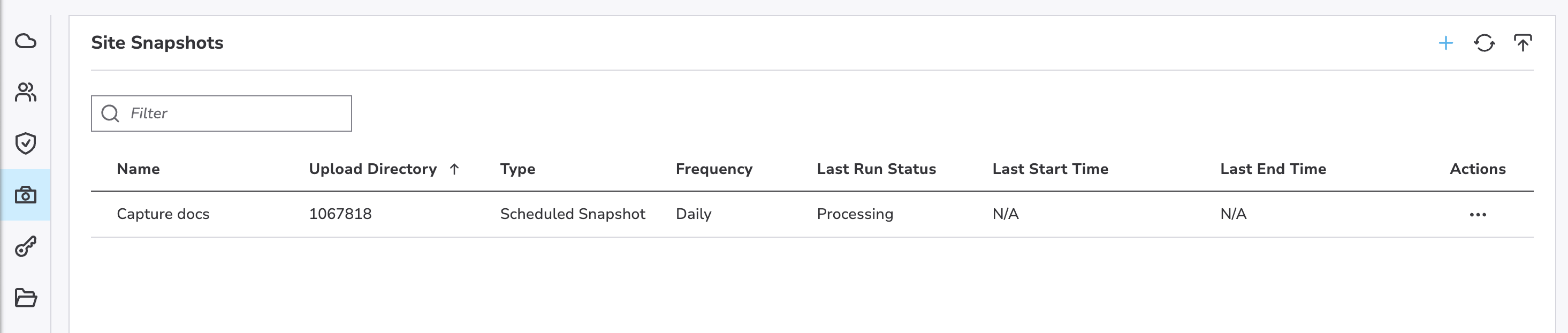Sort by Frequency column header
Viewport: 1568px width, 333px height.
tap(713, 169)
